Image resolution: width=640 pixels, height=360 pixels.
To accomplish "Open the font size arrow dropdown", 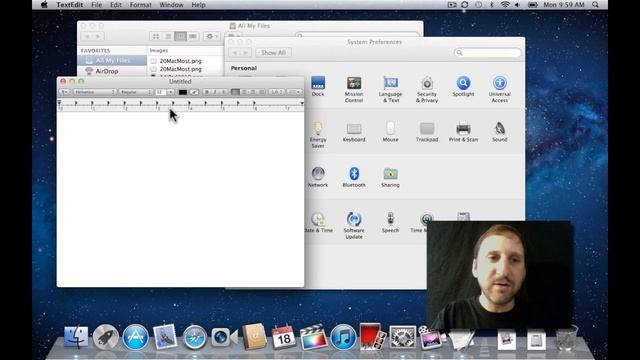I will [x=171, y=92].
